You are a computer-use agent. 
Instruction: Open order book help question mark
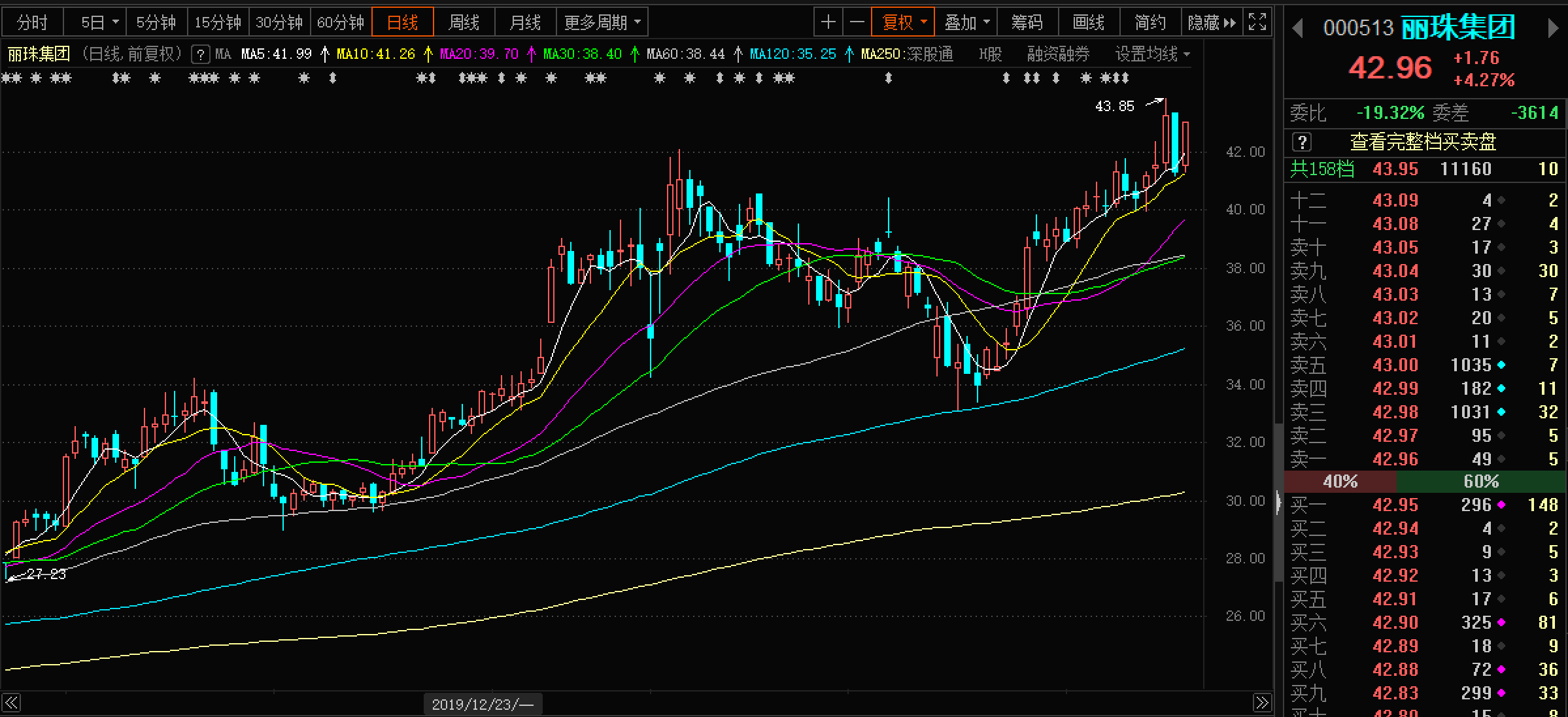1302,142
